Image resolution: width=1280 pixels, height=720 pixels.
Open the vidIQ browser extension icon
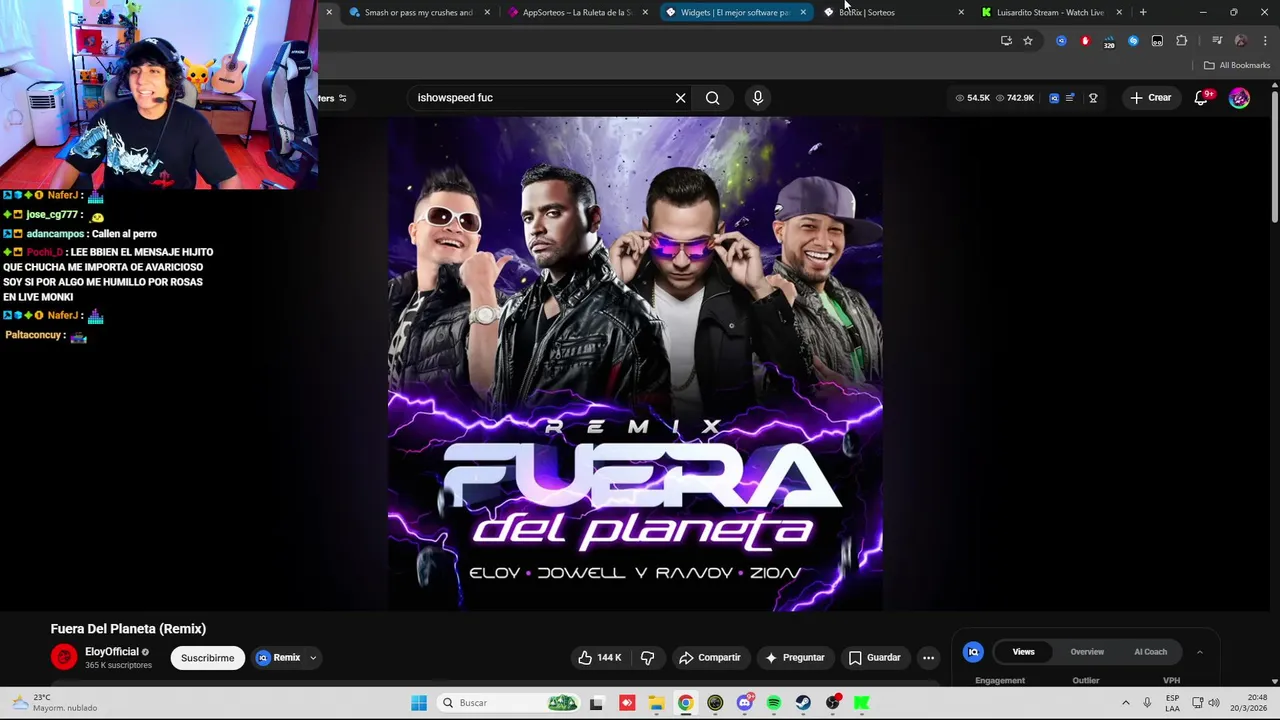pyautogui.click(x=1061, y=41)
